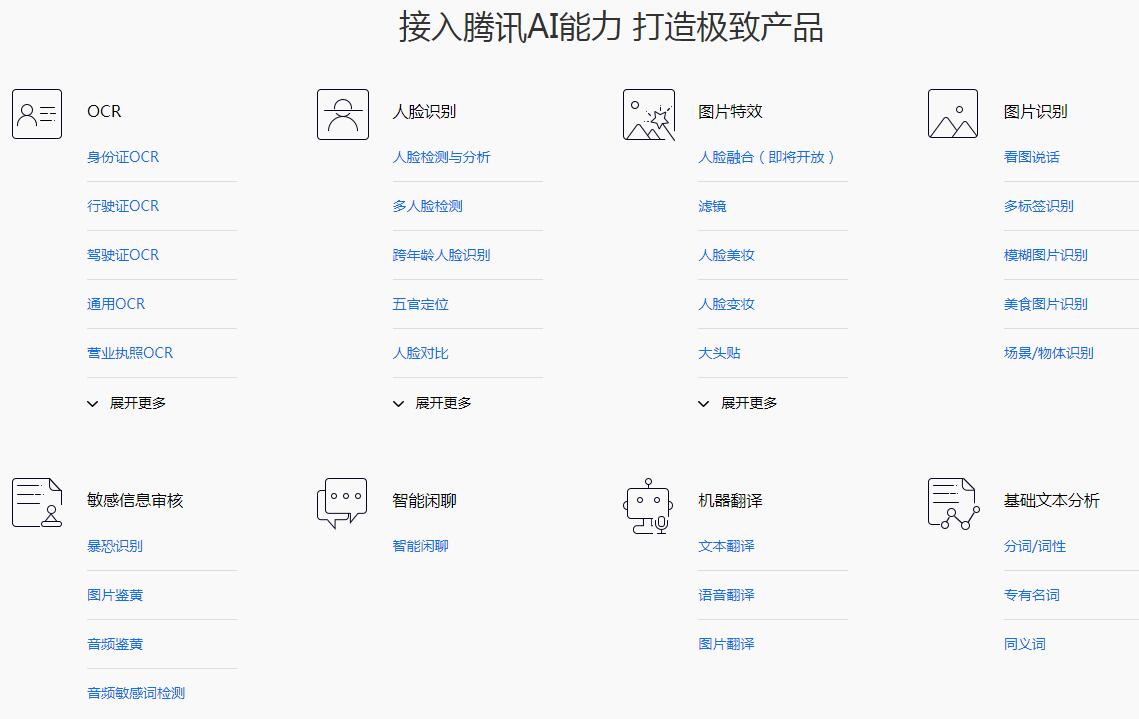Open the 音频敏感词检测 link
The image size is (1139, 719).
click(x=136, y=694)
